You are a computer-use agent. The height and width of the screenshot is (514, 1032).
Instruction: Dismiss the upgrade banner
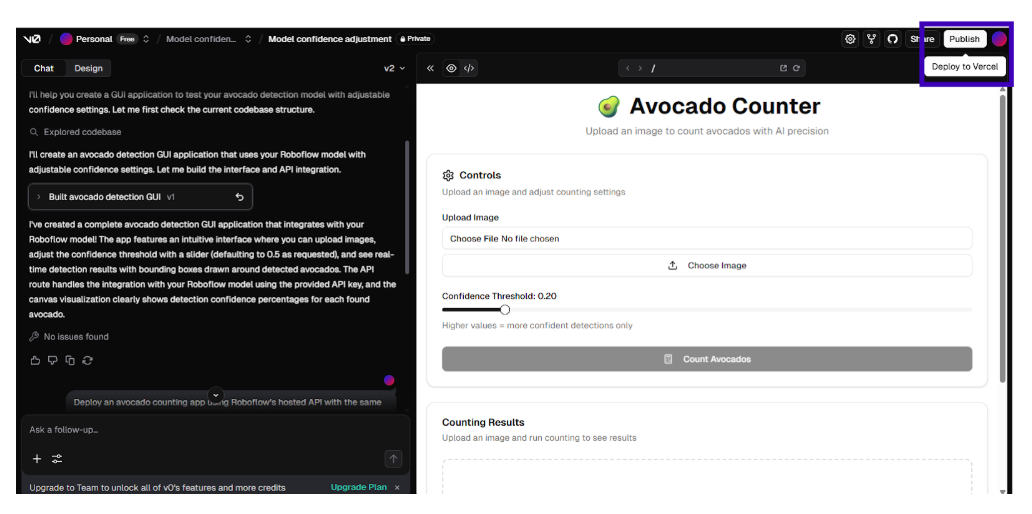(x=397, y=487)
